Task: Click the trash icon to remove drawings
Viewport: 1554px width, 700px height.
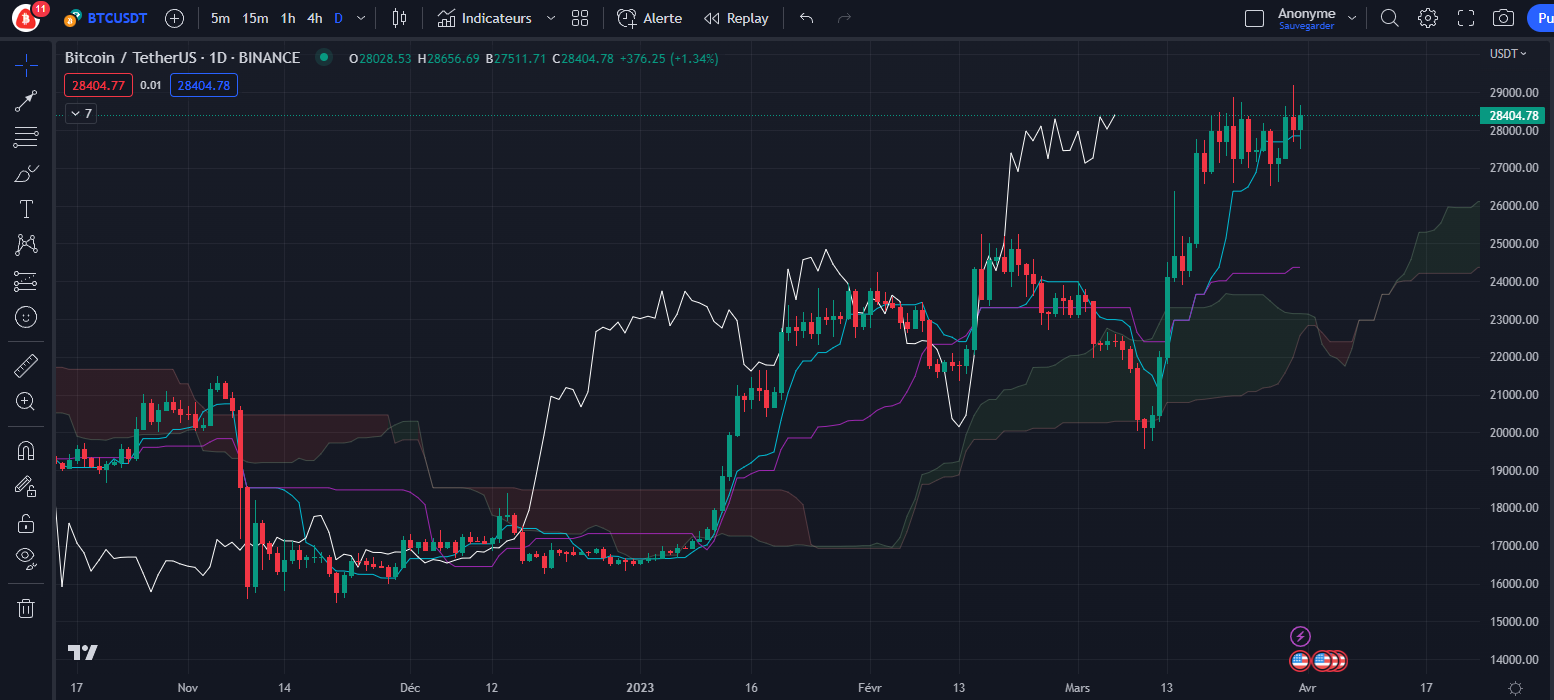Action: tap(25, 607)
